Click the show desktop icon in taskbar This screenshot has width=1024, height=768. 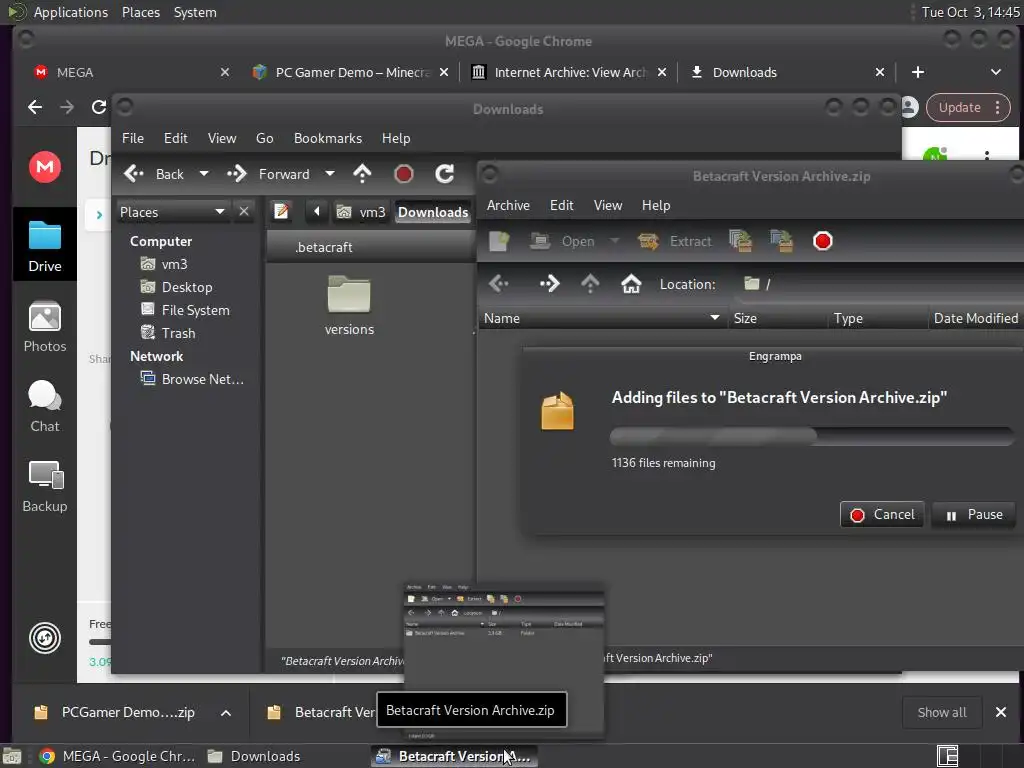pyautogui.click(x=12, y=756)
